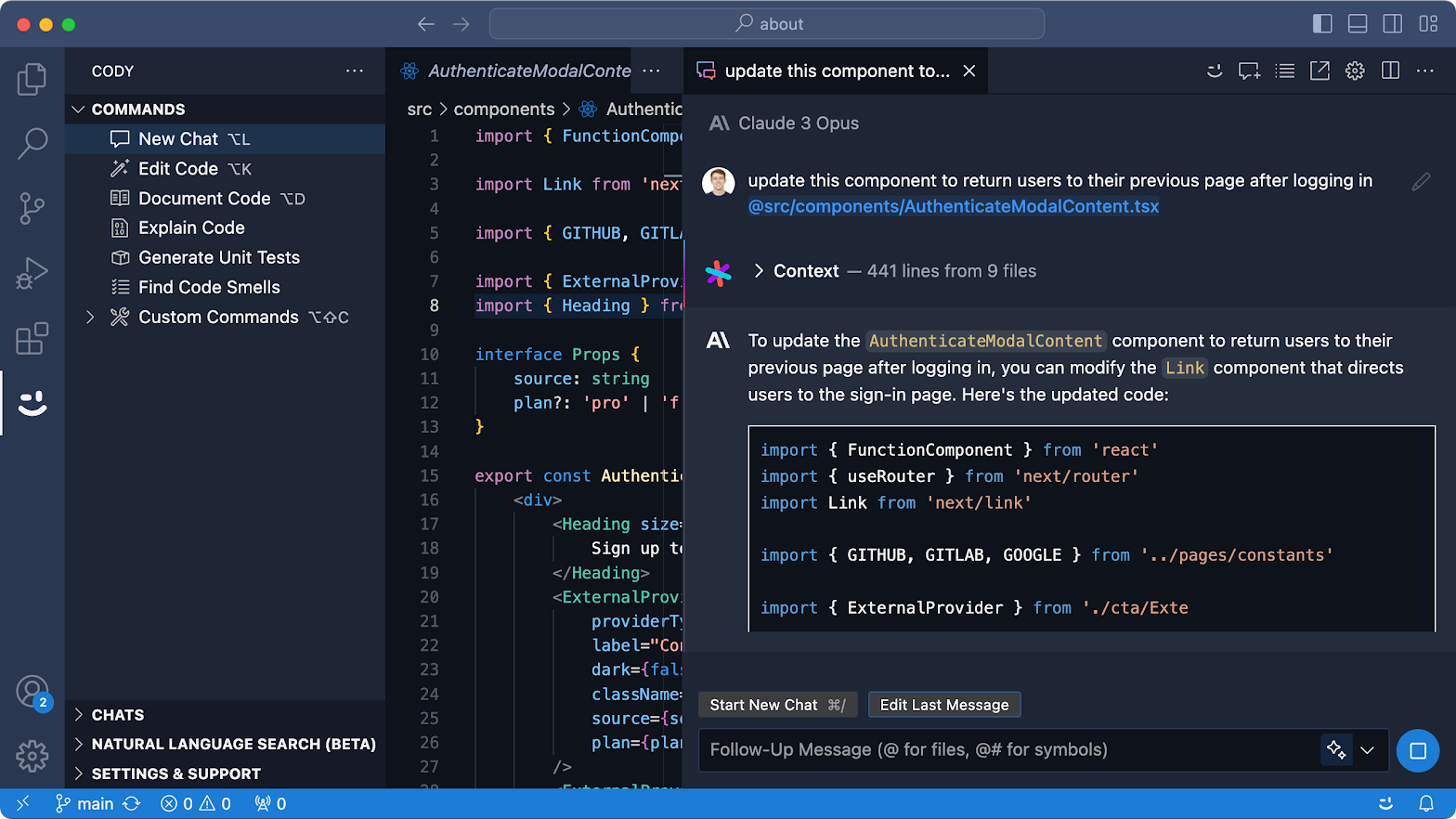Expand SETTINGS & SUPPORT section
Viewport: 1456px width, 819px height.
click(226, 773)
